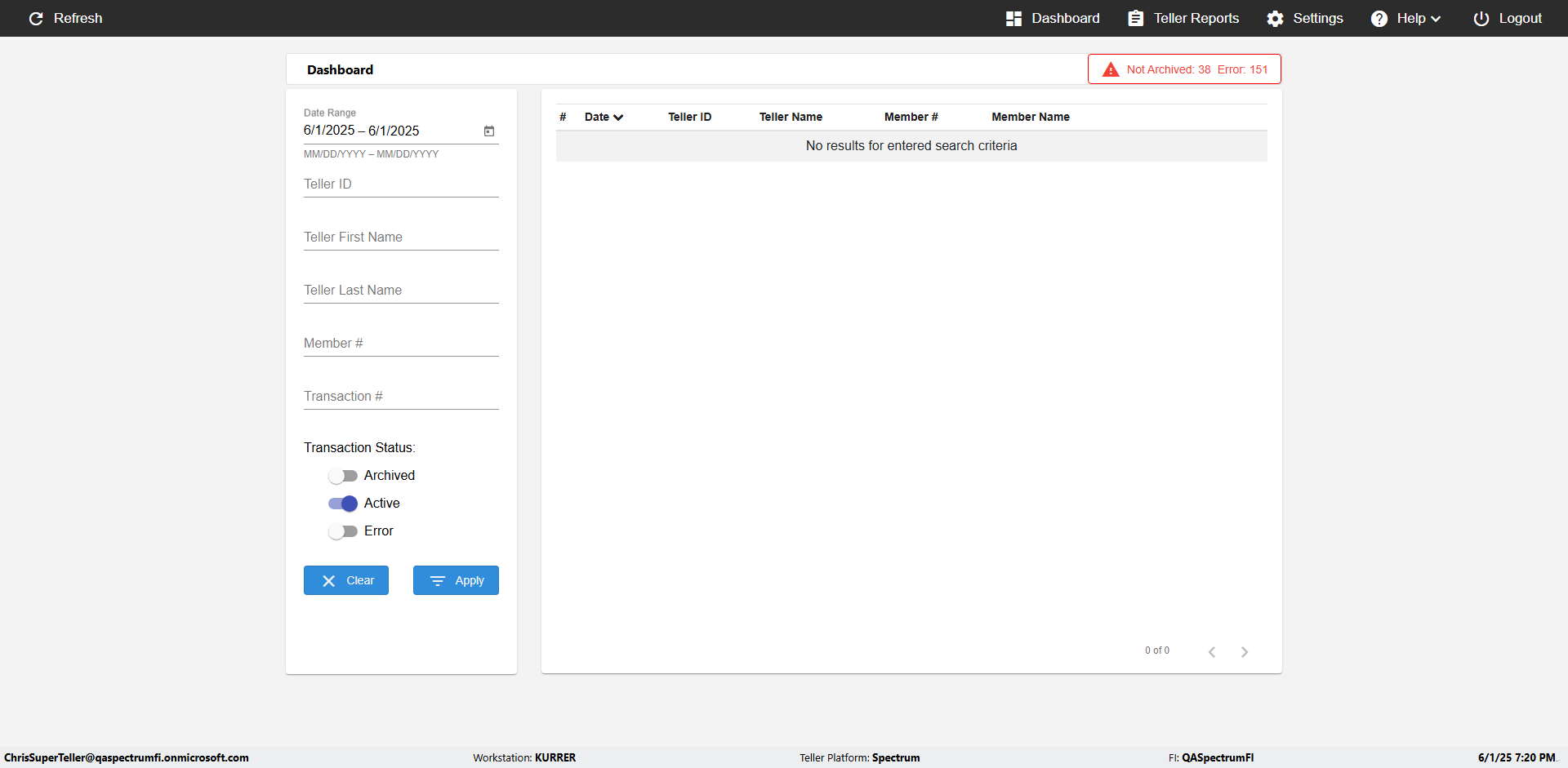
Task: Expand the Help dropdown menu
Action: coord(1405,18)
